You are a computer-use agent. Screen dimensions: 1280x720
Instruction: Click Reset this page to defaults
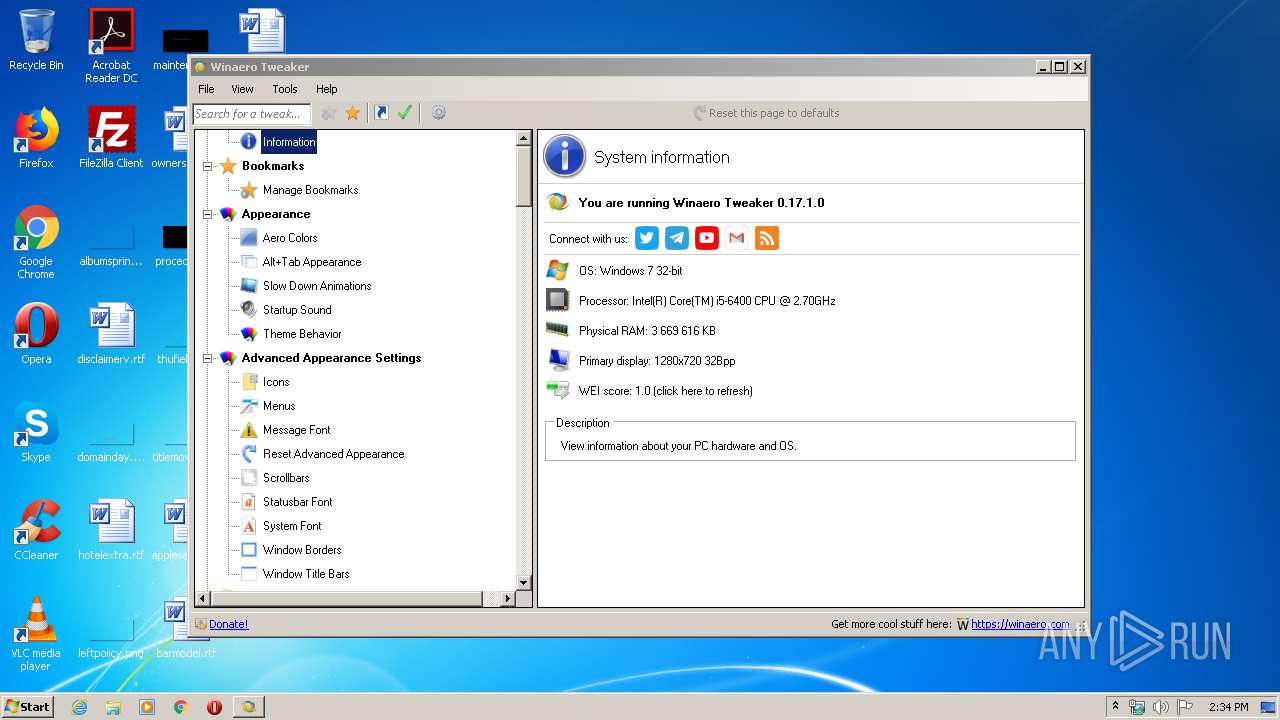click(x=767, y=113)
